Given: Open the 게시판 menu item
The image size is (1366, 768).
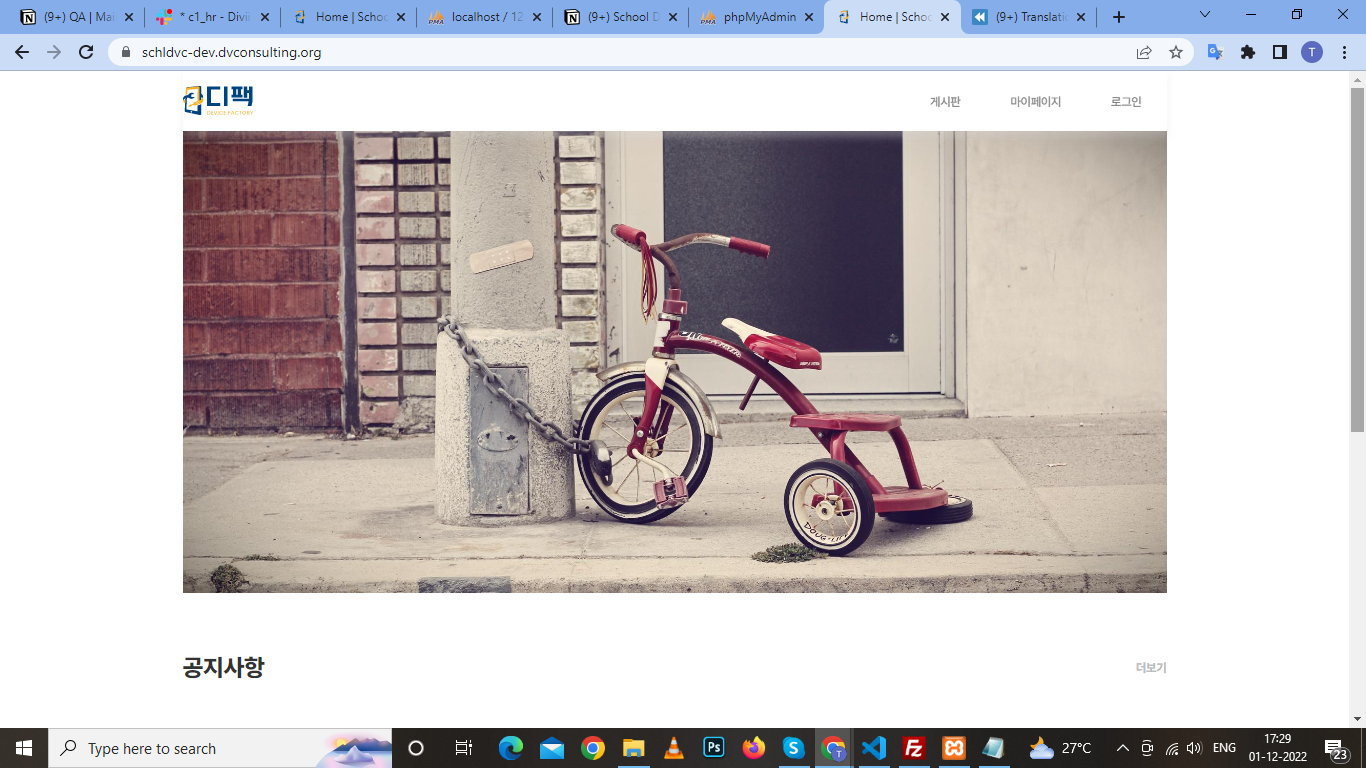Looking at the screenshot, I should 945,102.
